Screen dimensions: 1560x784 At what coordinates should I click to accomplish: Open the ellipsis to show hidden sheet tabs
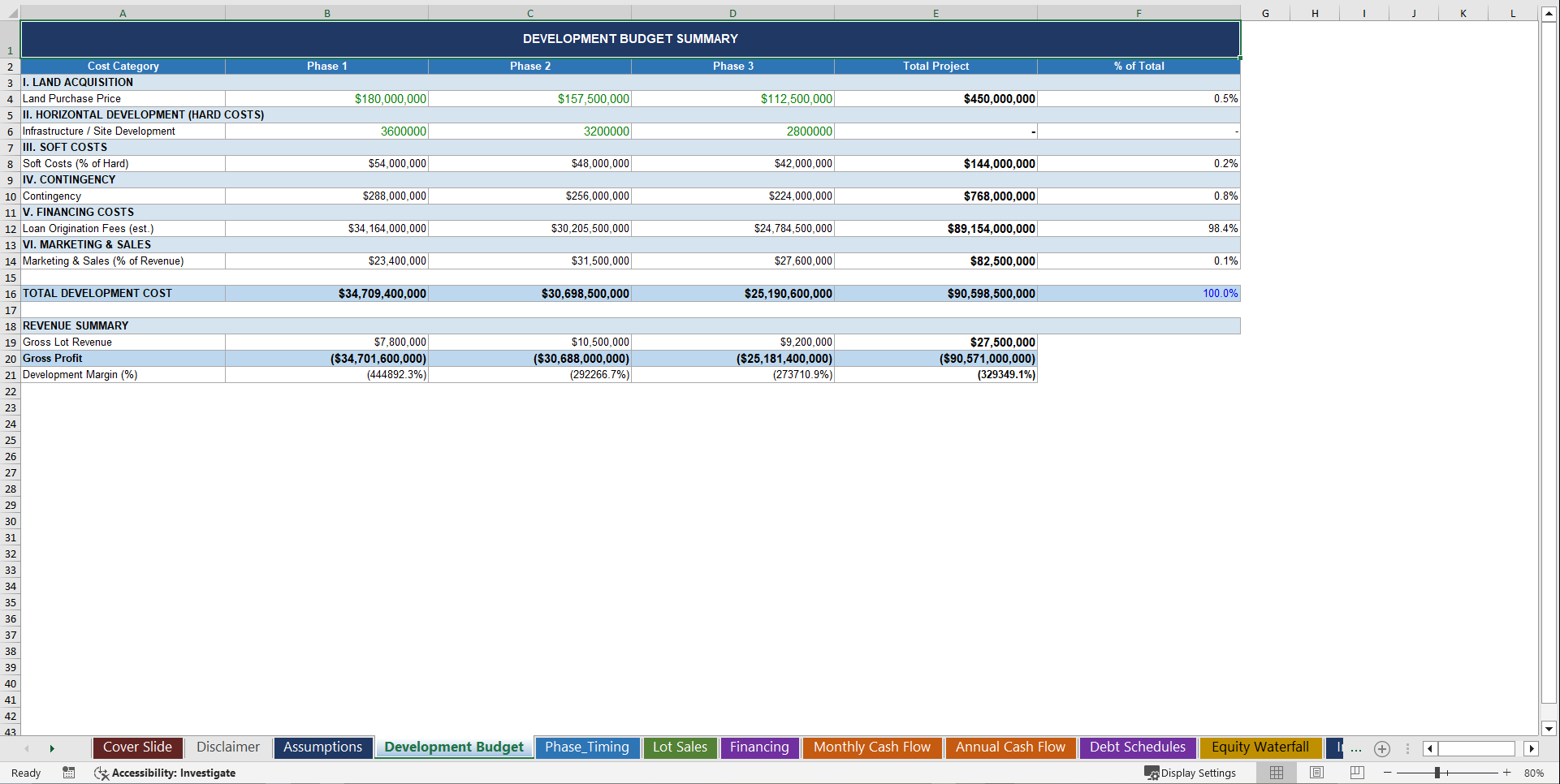tap(1357, 749)
